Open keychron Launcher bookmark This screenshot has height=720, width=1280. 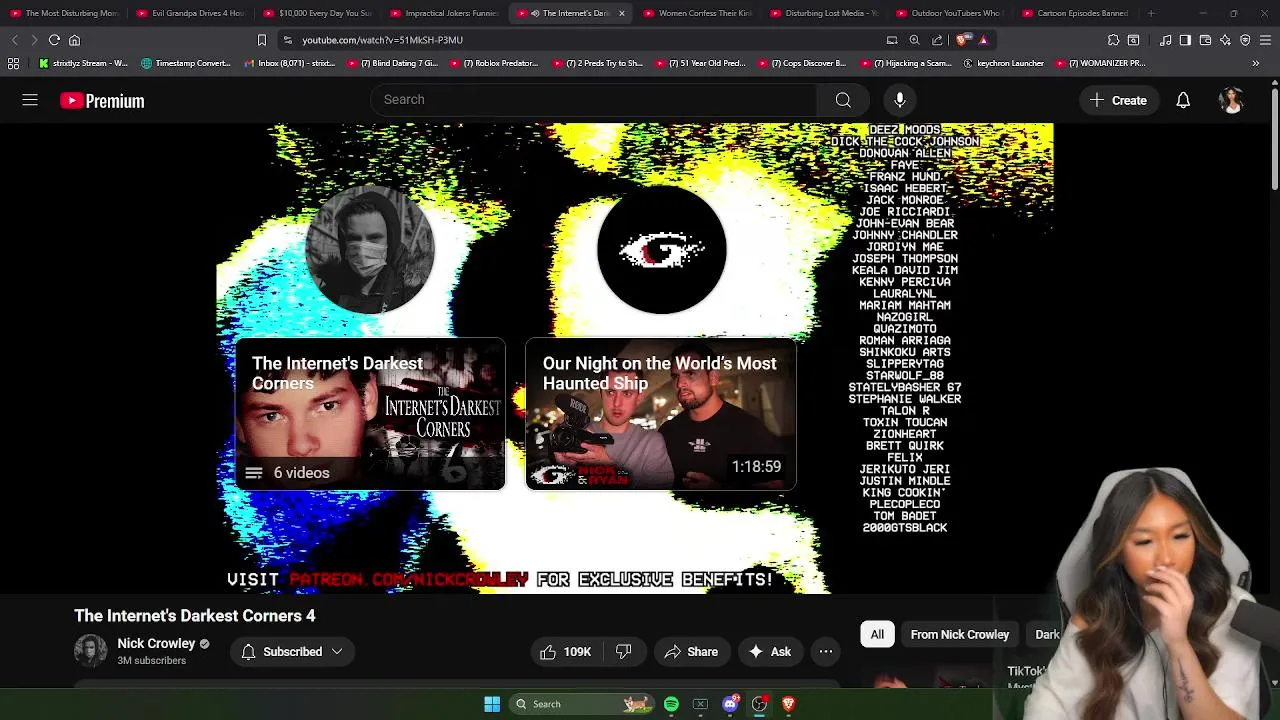click(x=1004, y=63)
